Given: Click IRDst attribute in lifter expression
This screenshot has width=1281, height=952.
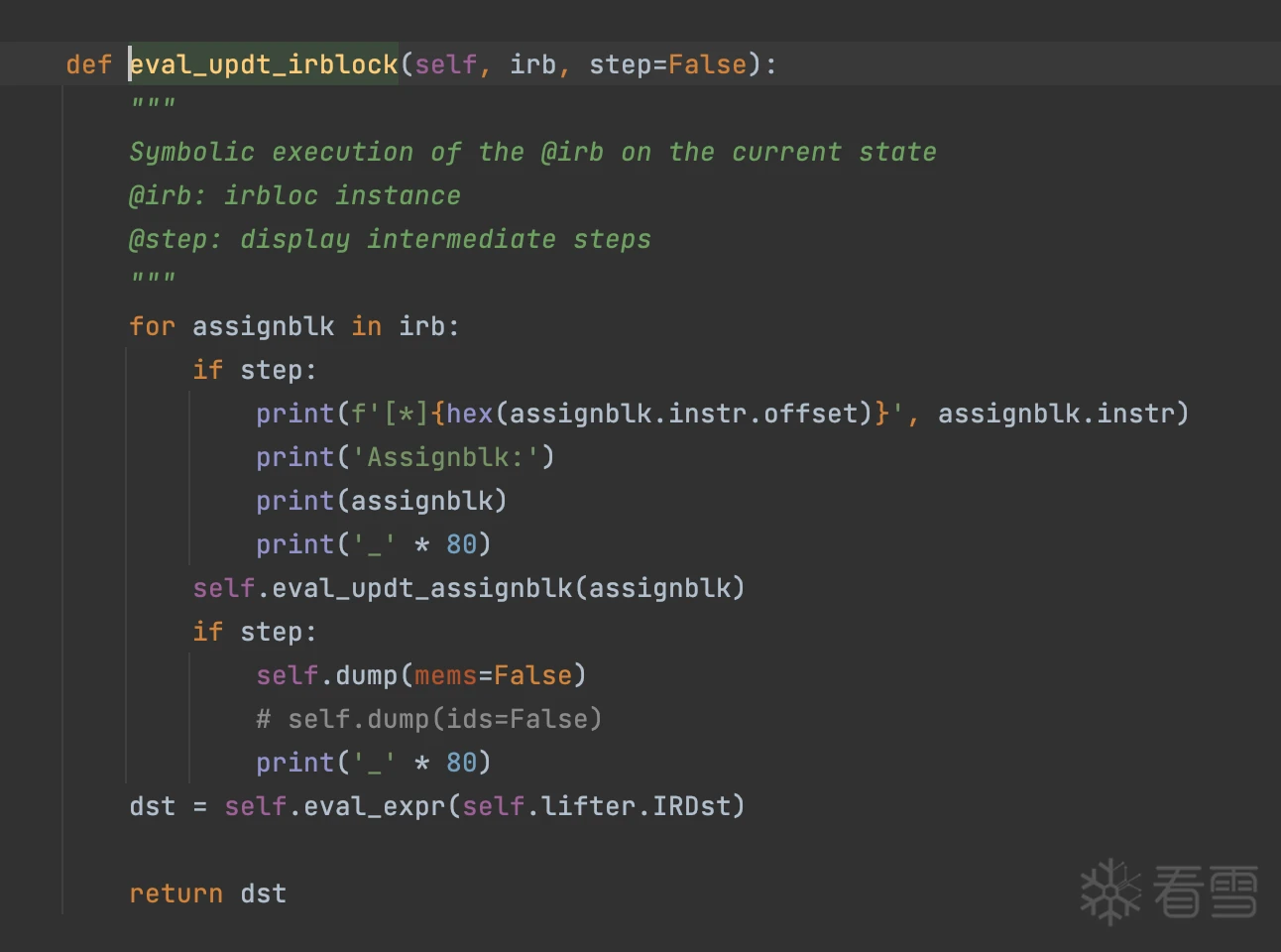Looking at the screenshot, I should point(691,806).
